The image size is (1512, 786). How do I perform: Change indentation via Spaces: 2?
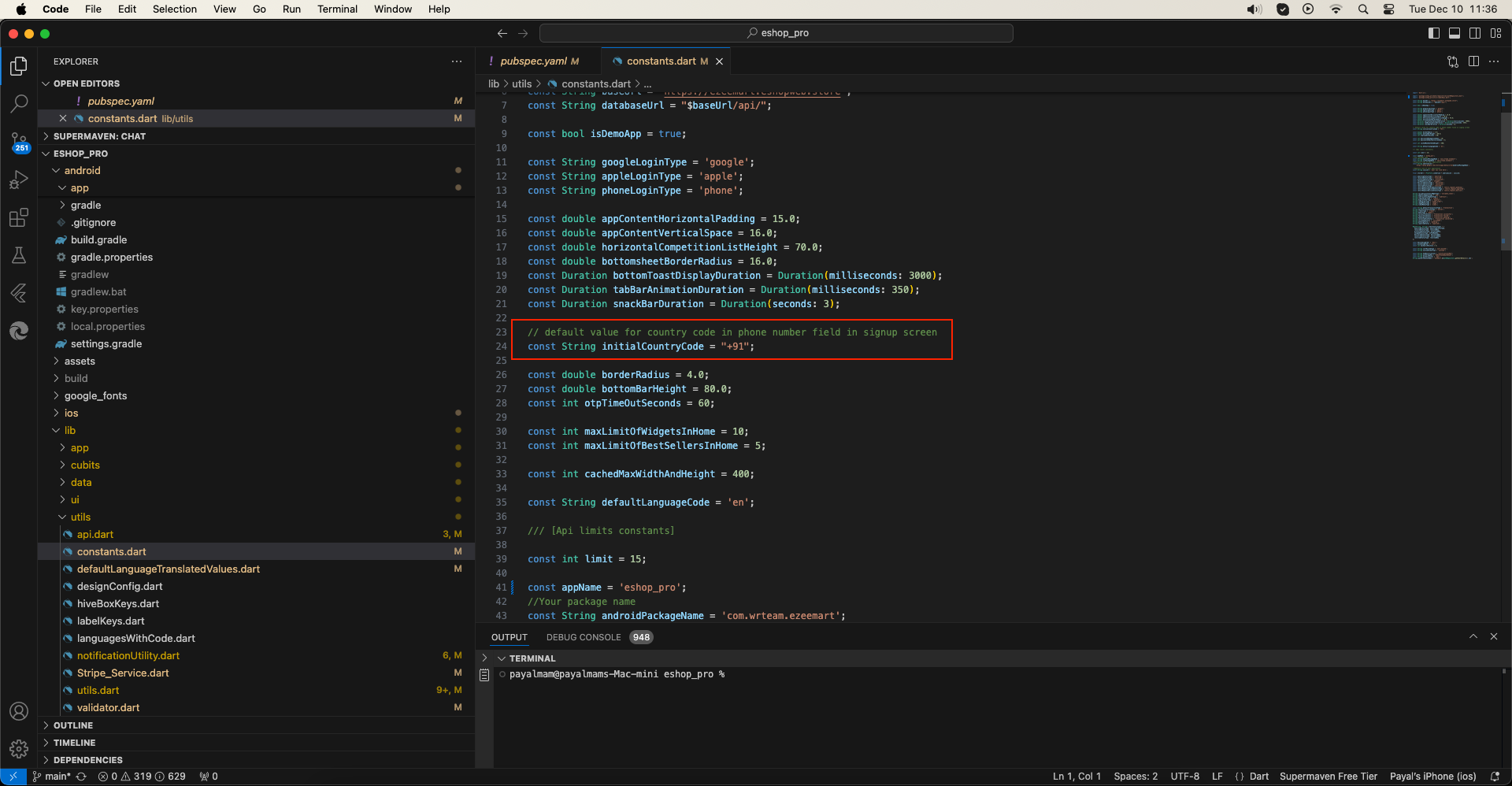[x=1136, y=777]
